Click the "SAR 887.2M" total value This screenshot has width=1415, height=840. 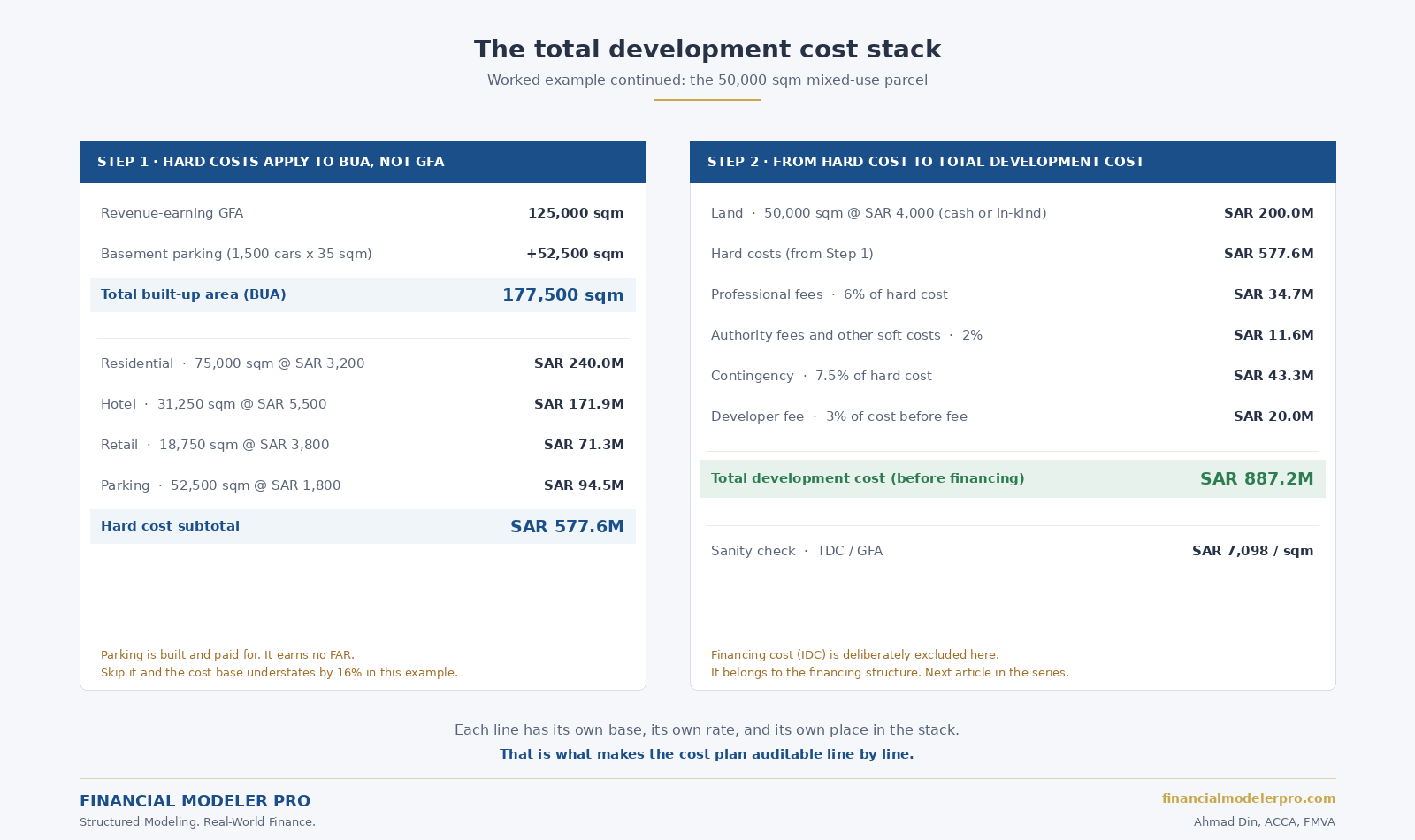point(1257,478)
